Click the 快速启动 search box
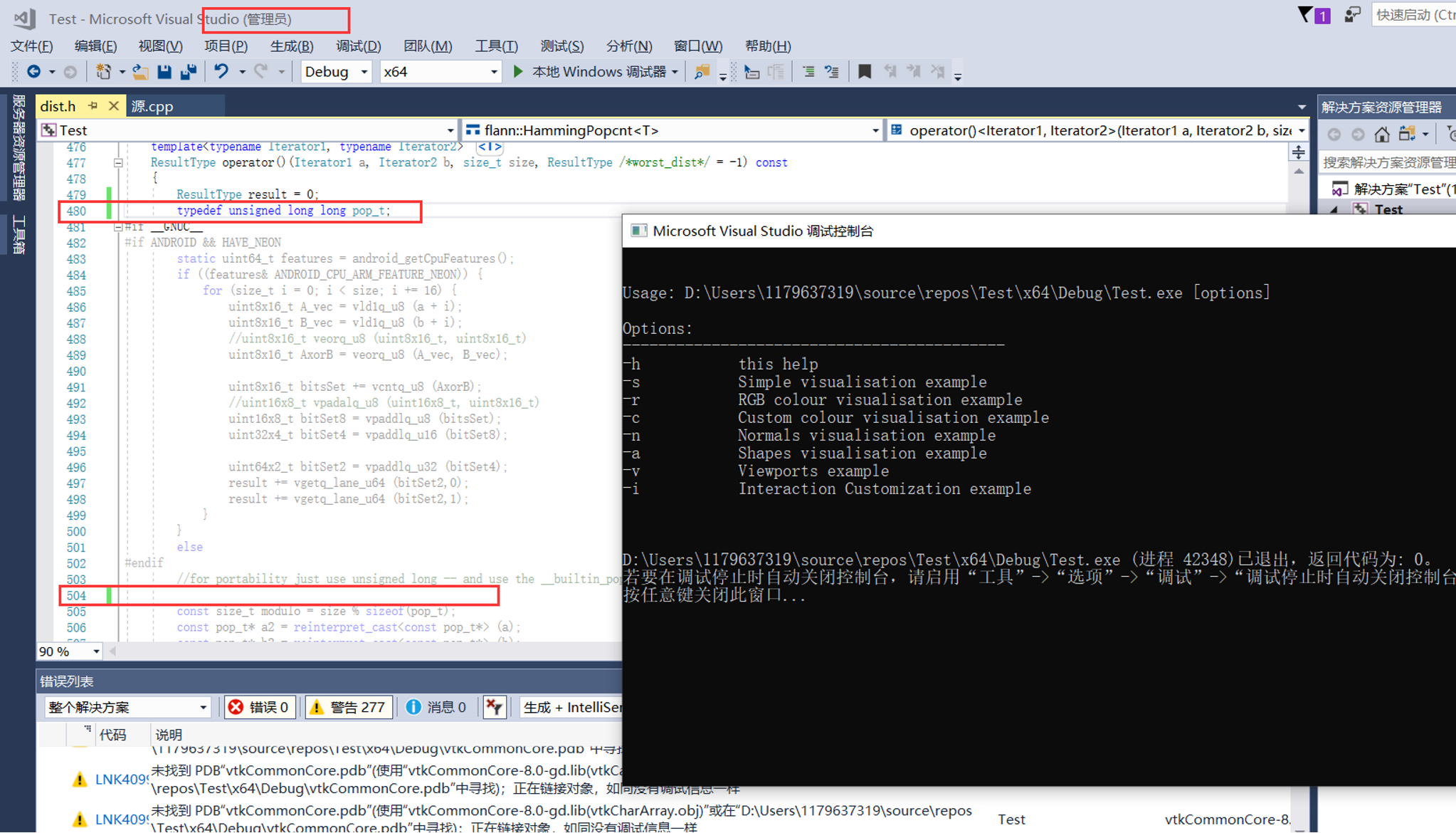Screen dimensions: 1456x833 coord(1413,15)
